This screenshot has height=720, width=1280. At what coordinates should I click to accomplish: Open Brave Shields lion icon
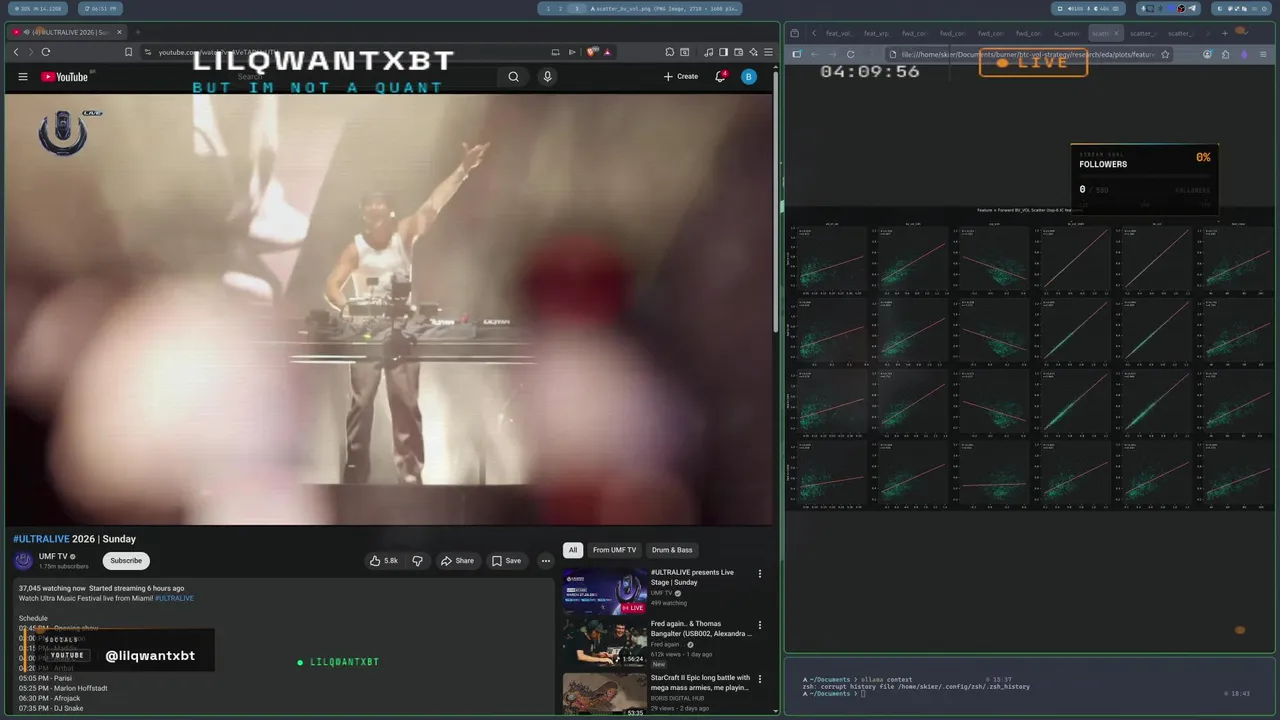[x=592, y=52]
